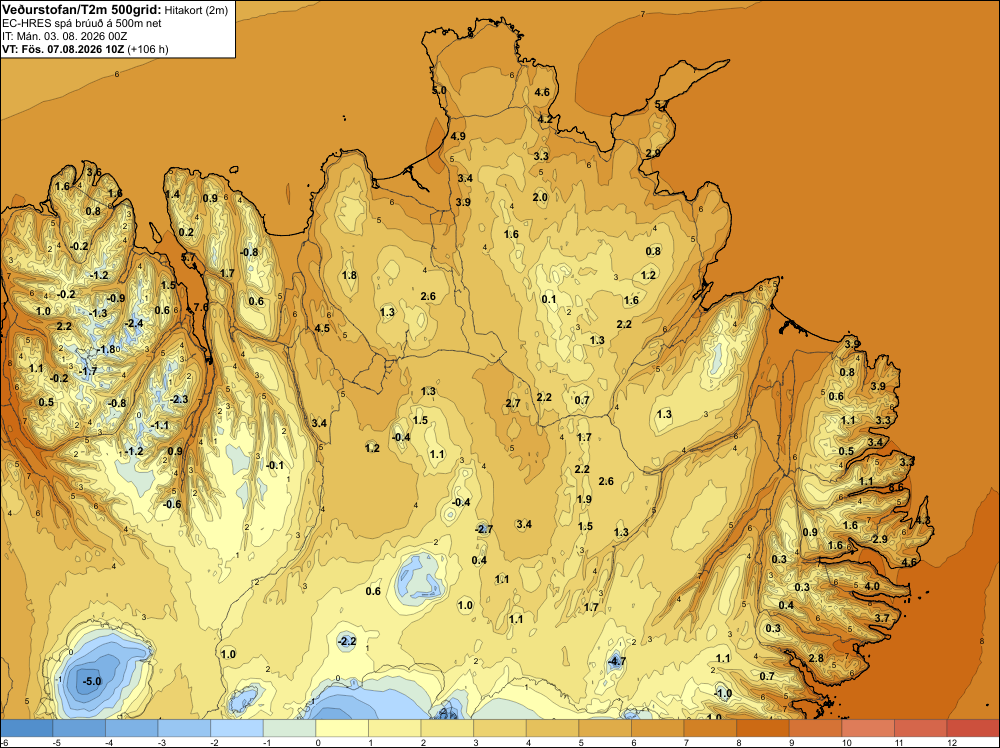Click the temperature value "-2.2"
Screen dimensions: 1000x748
[x=346, y=641]
